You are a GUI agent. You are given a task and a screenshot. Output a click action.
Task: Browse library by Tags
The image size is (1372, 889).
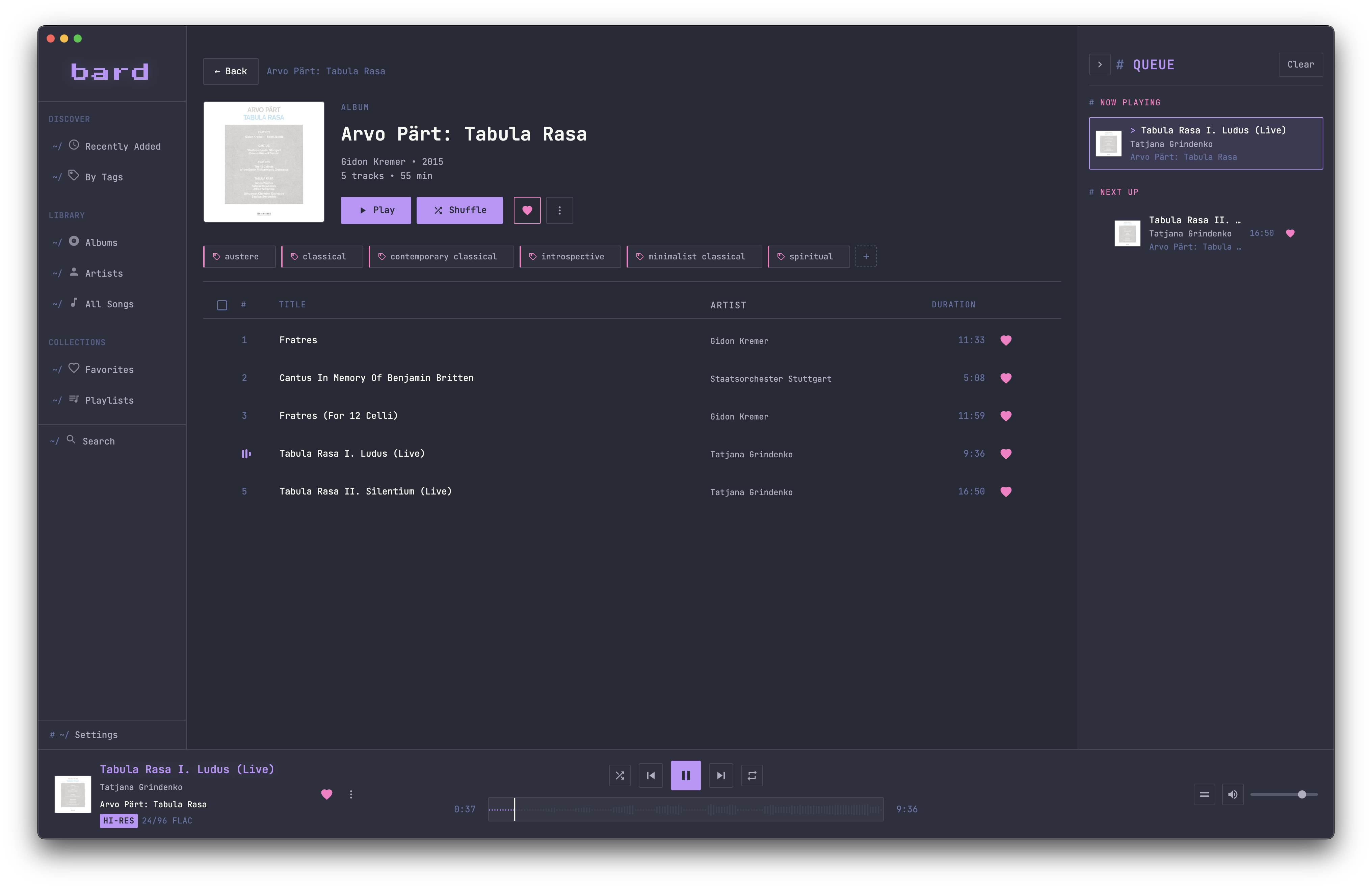pos(103,177)
